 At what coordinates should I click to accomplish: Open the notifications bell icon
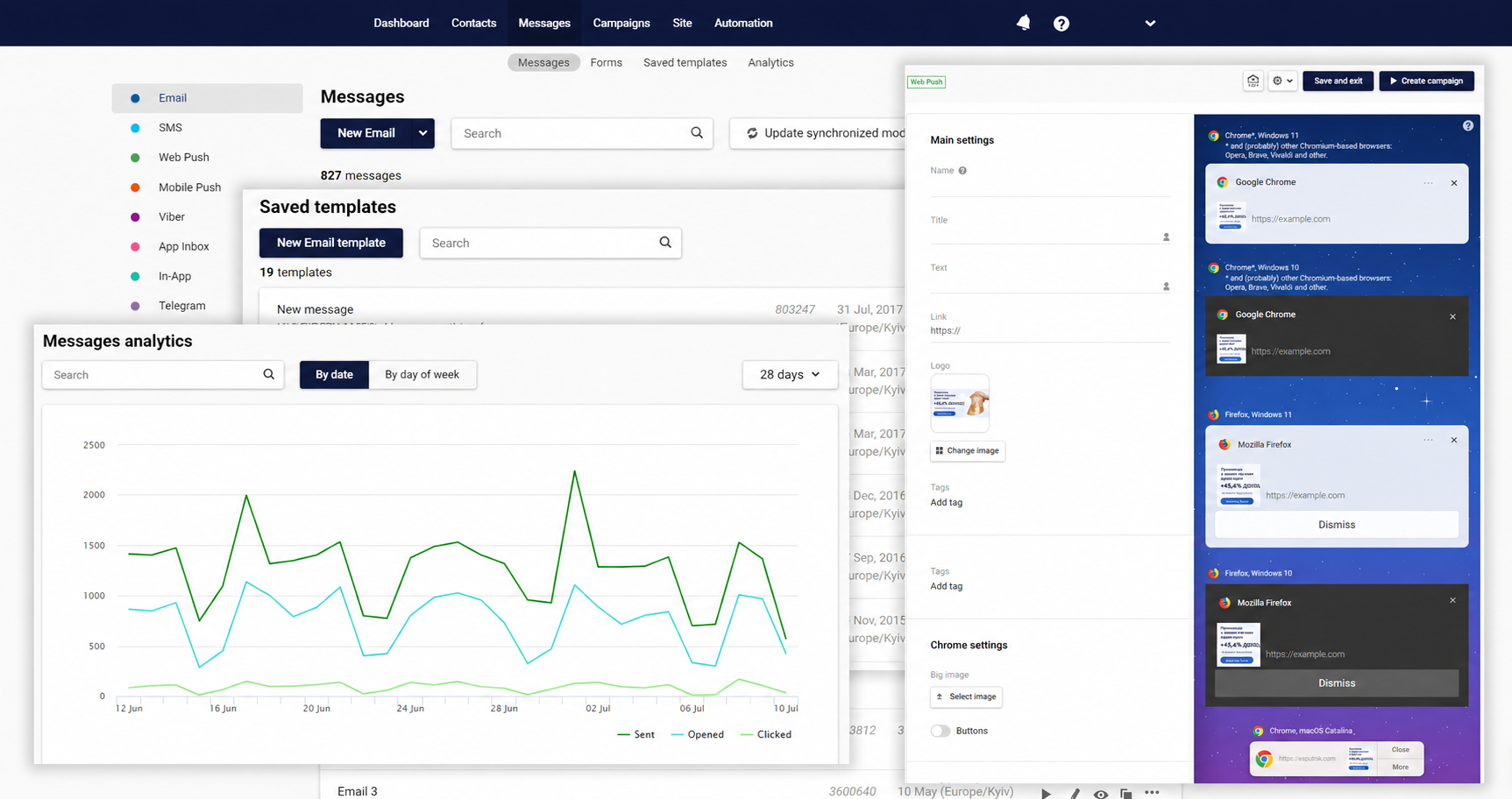click(1023, 23)
